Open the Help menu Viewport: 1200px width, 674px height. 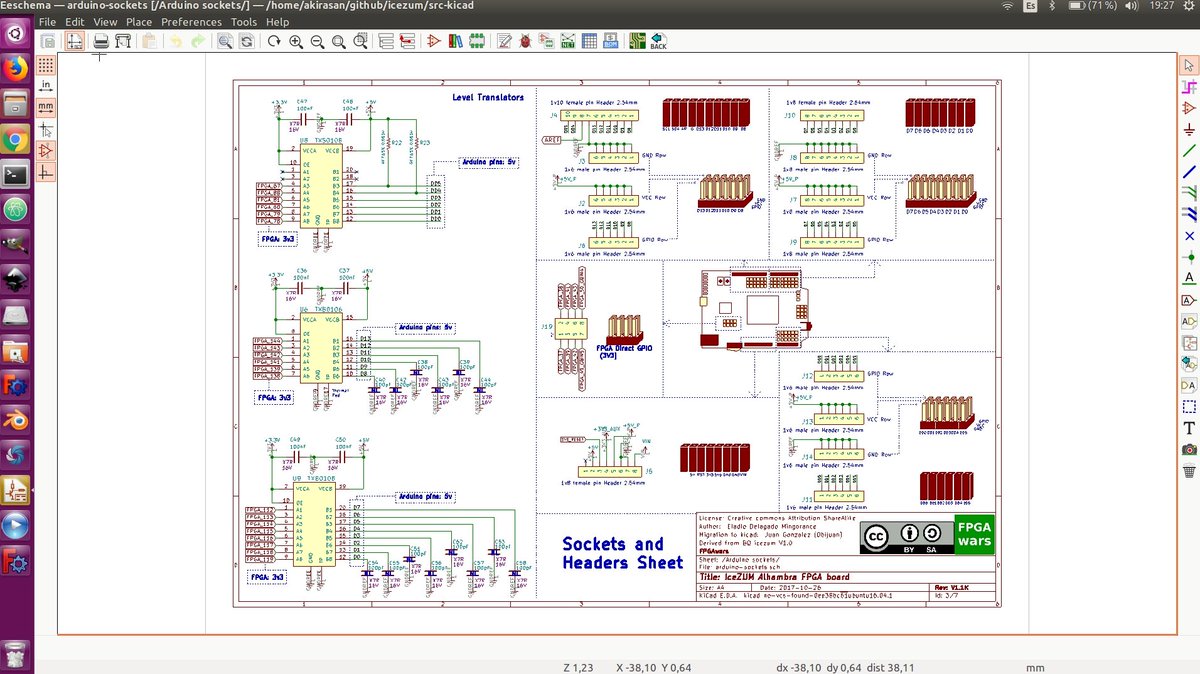tap(278, 21)
